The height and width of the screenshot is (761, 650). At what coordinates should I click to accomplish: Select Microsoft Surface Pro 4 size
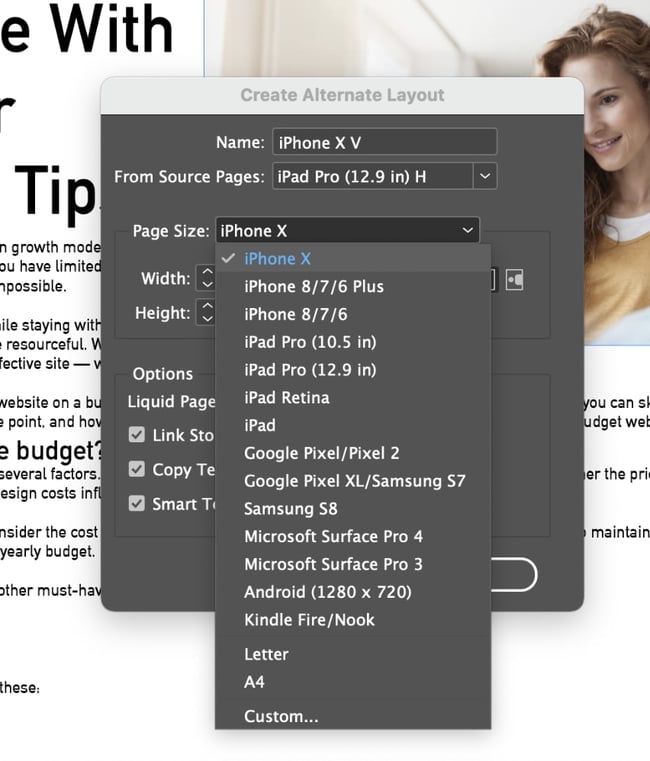click(333, 537)
